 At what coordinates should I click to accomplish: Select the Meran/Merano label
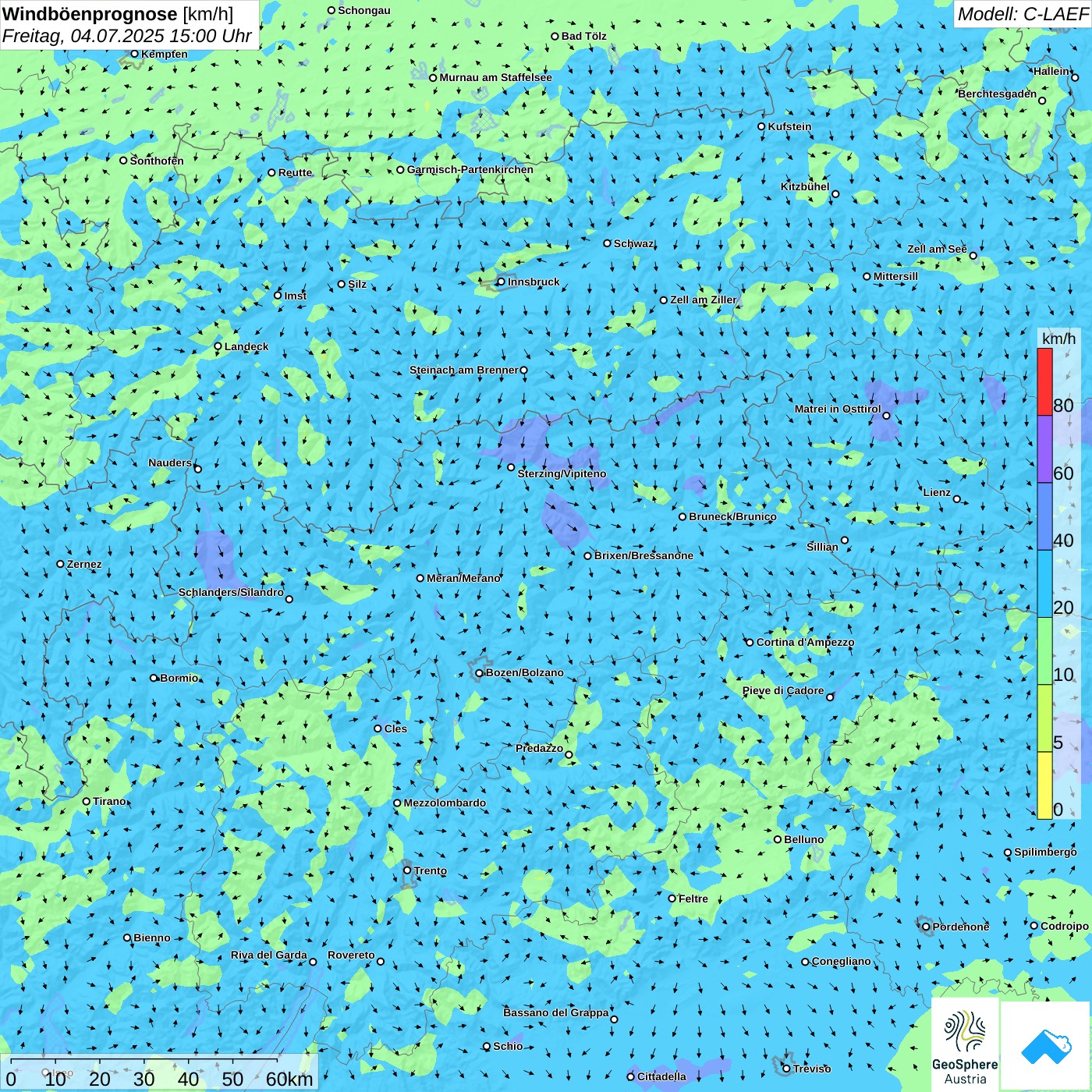coord(463,578)
